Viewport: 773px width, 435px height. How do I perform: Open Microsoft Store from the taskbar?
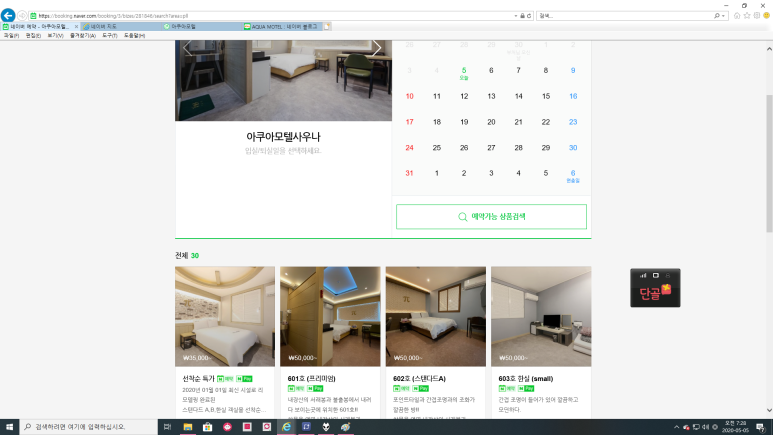click(x=208, y=427)
